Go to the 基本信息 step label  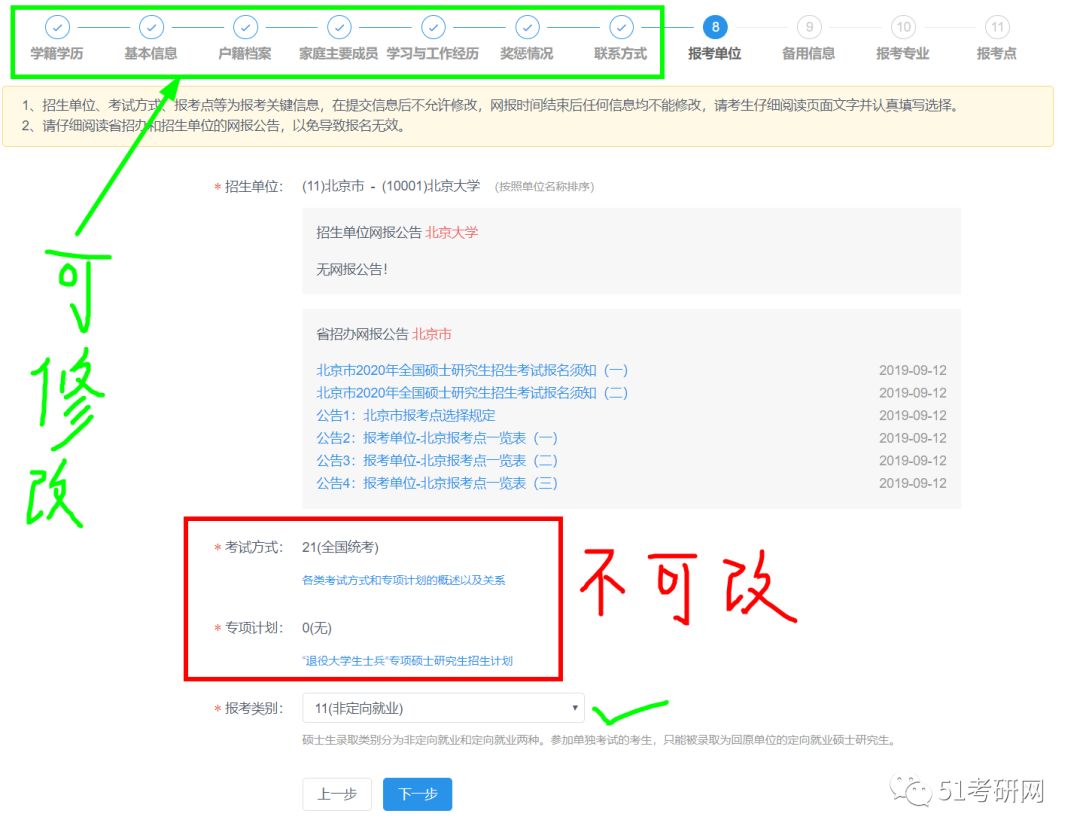pos(151,54)
